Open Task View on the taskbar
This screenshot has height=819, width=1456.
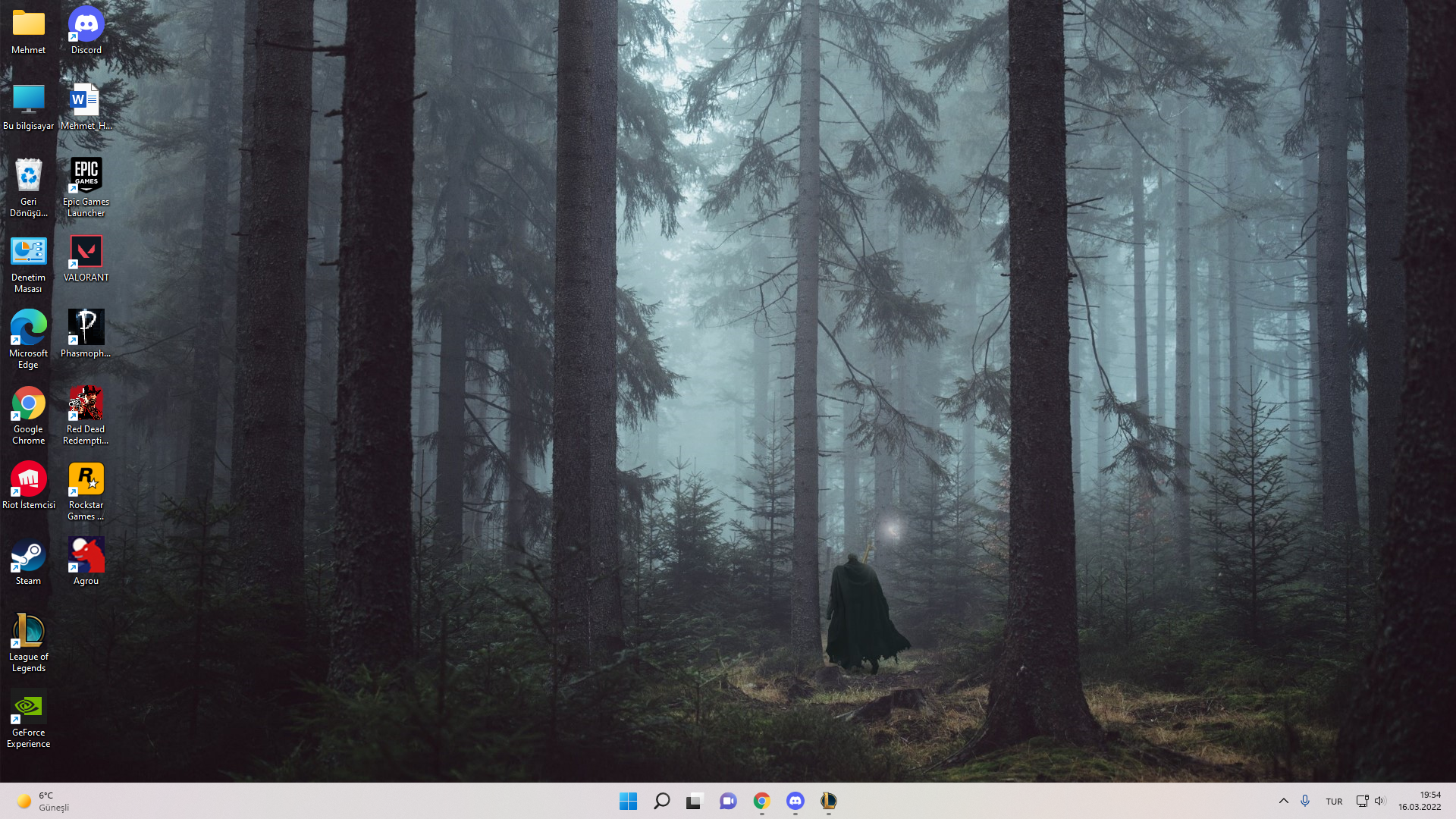tap(695, 801)
